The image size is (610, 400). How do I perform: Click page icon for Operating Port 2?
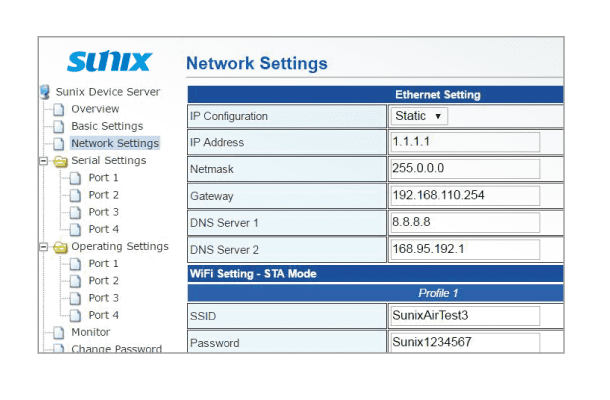click(75, 281)
